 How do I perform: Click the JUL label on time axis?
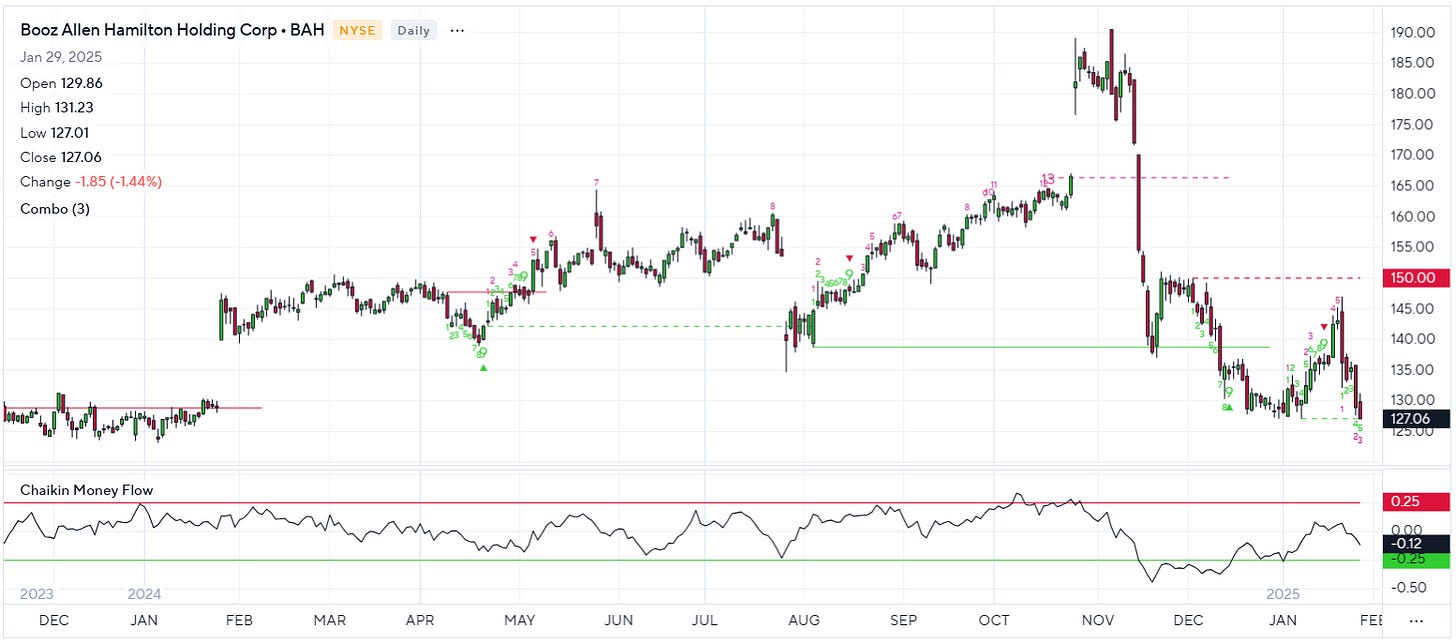coord(706,620)
